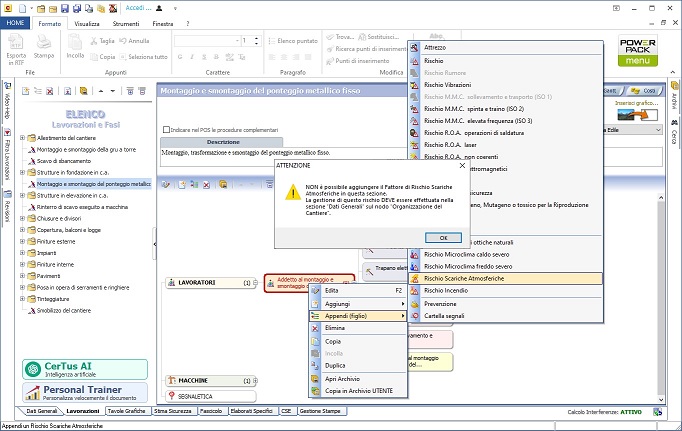
Task: Click OK in the ATTENZIONE dialog
Action: point(443,238)
